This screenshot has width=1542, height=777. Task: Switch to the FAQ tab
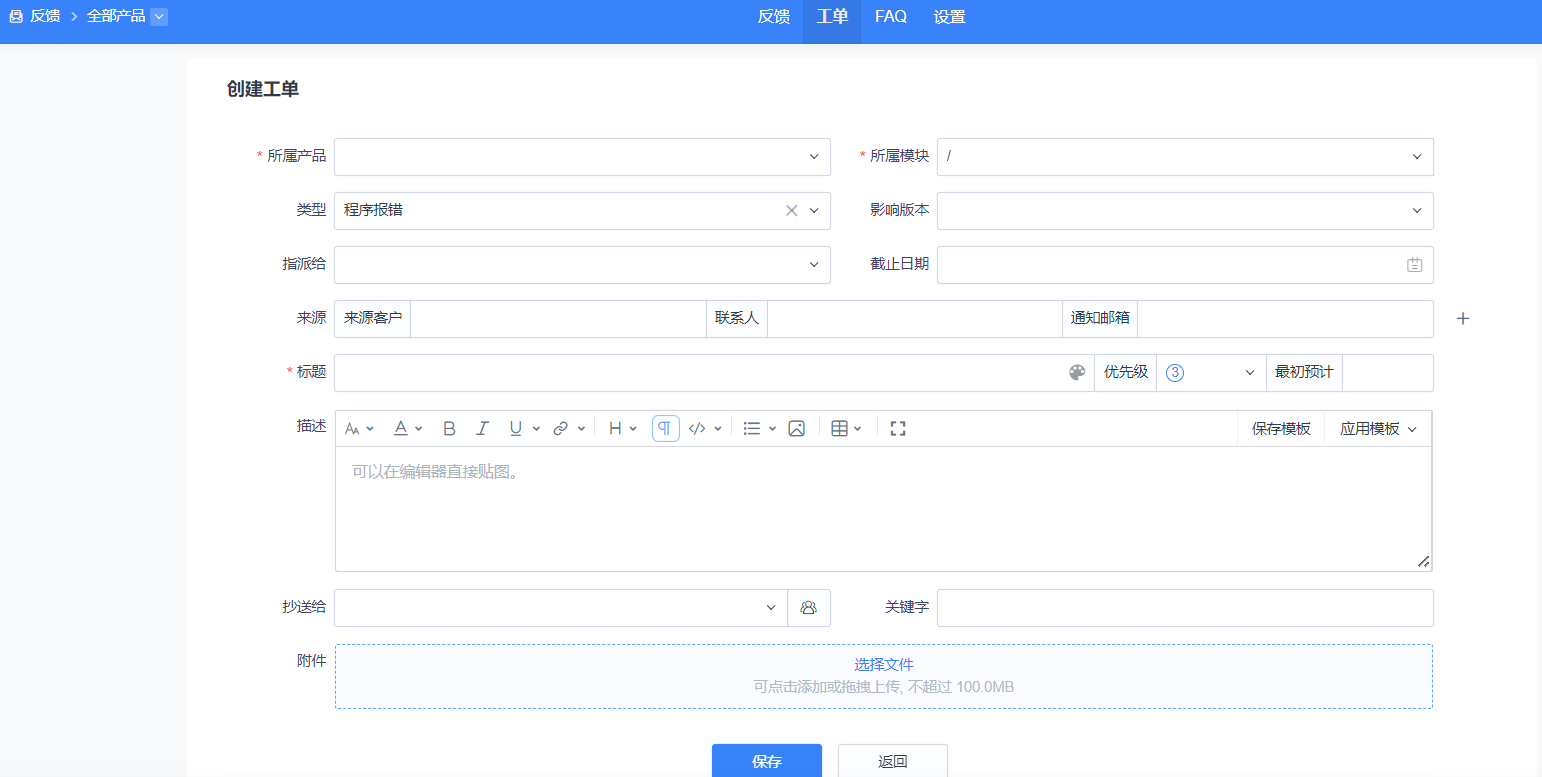click(890, 17)
